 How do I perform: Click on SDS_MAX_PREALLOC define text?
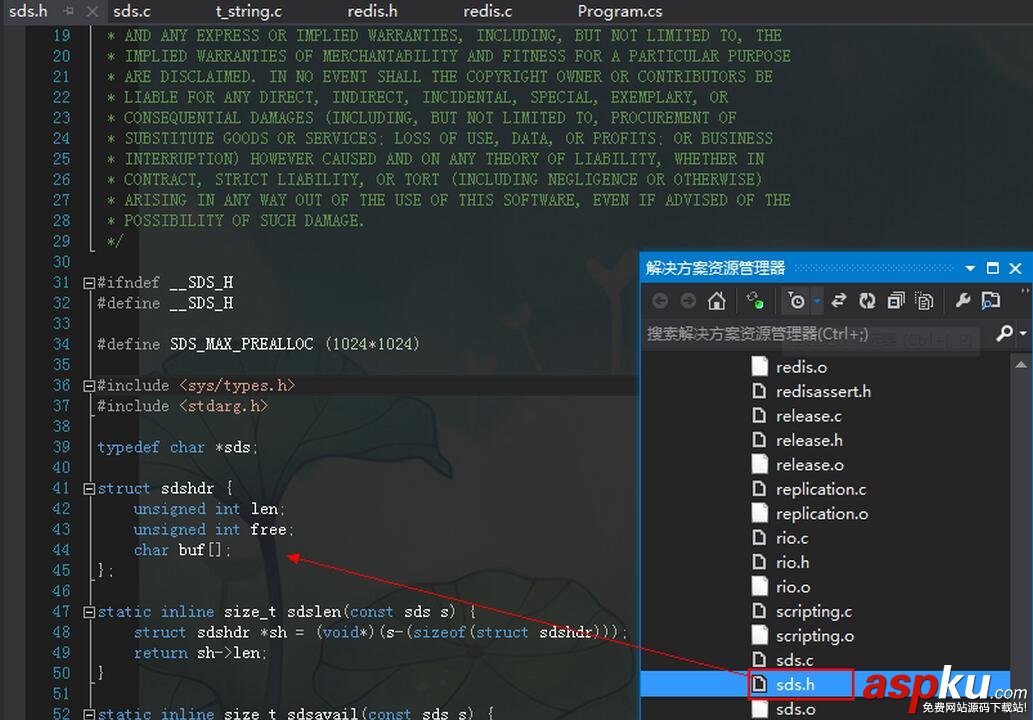[241, 344]
